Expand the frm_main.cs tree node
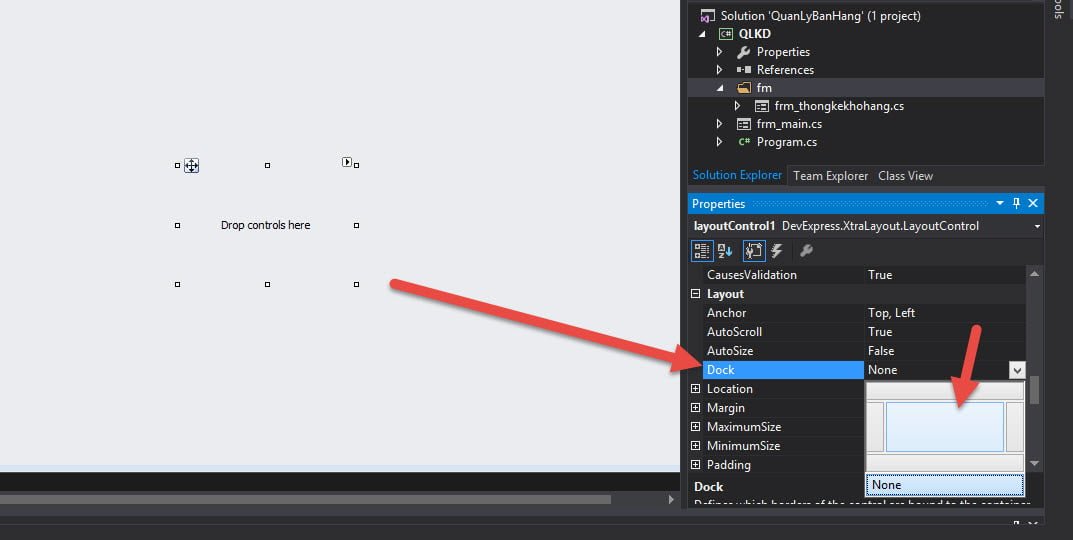 click(719, 124)
